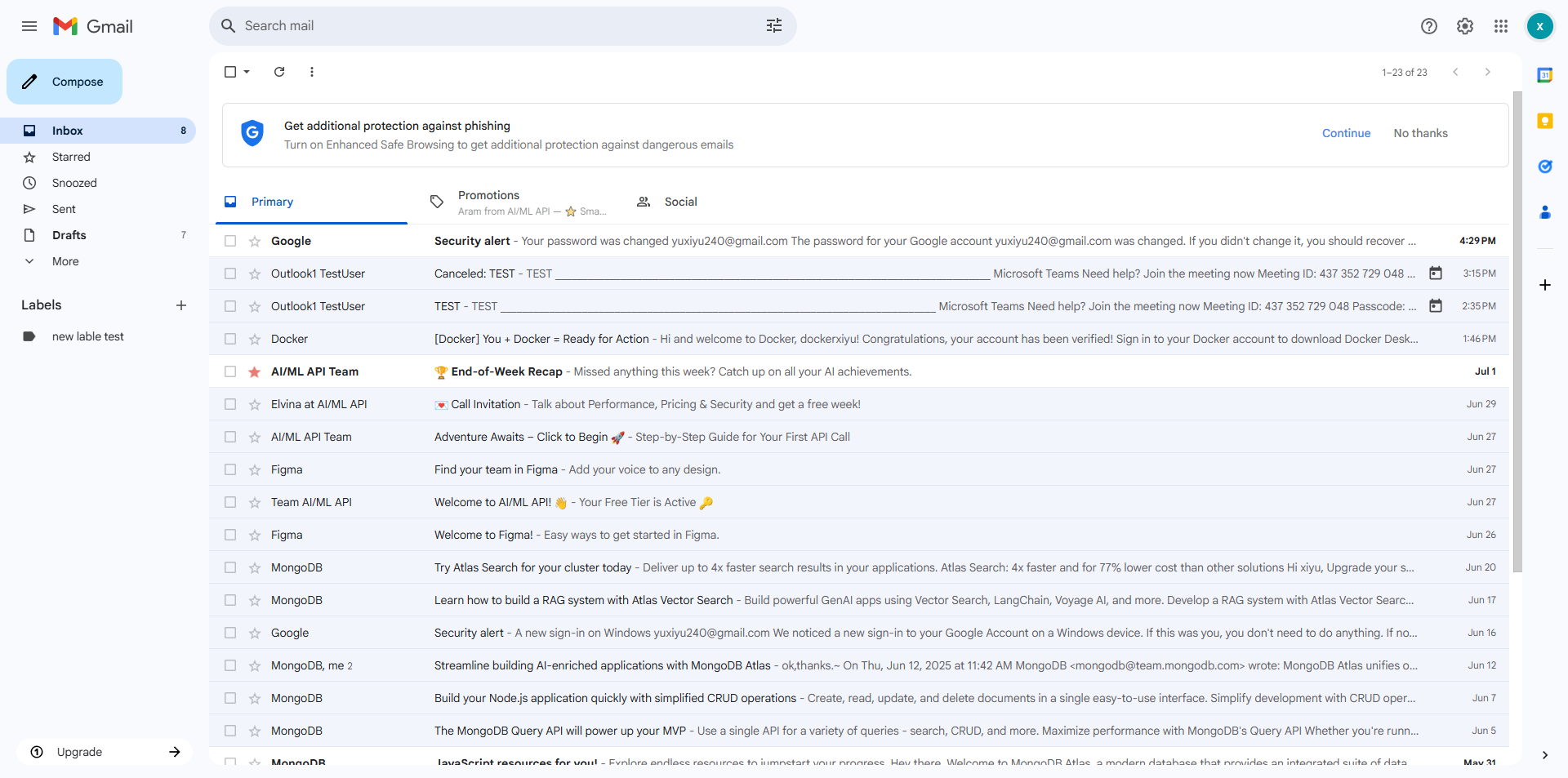Check the AI/ML API Team End-of-Week Recap checkbox

click(230, 371)
